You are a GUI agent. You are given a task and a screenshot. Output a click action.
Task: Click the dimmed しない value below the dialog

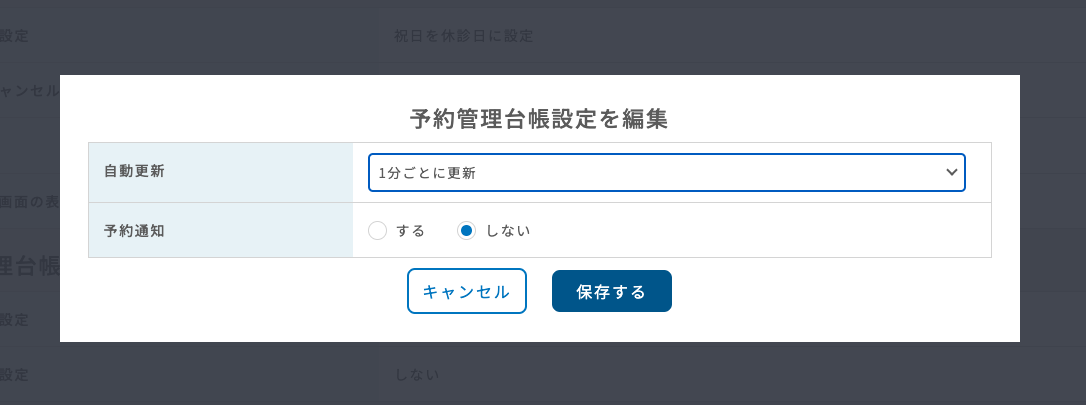point(417,375)
